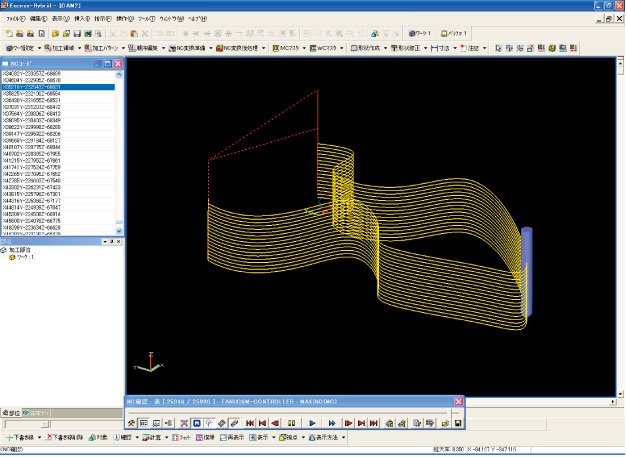Click the play button in NC playback bar
Image resolution: width=627 pixels, height=457 pixels.
point(312,423)
